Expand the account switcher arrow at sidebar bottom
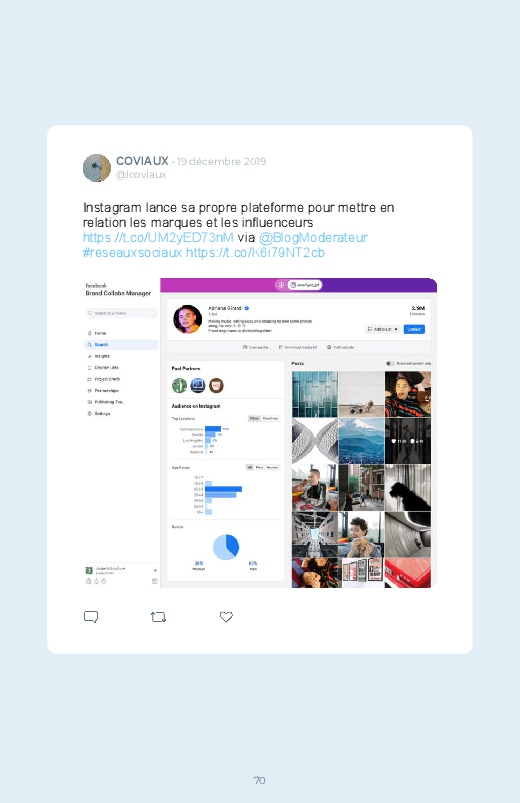The width and height of the screenshot is (520, 803). point(155,570)
